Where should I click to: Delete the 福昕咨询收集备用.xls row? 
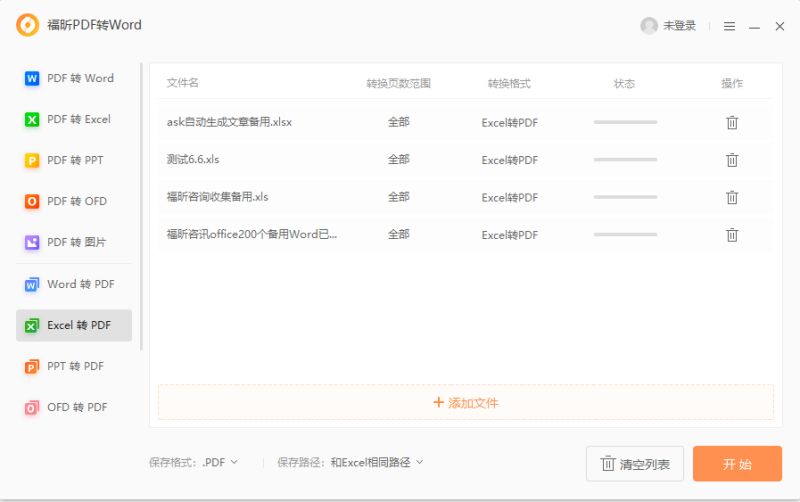point(732,197)
